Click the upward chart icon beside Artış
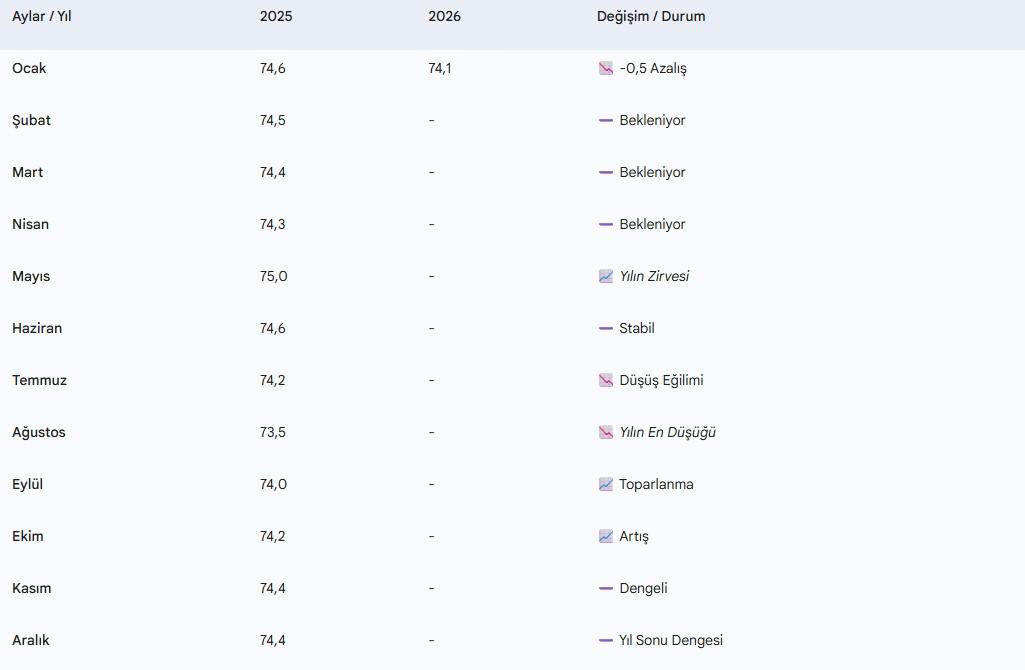1025x670 pixels. pos(605,537)
